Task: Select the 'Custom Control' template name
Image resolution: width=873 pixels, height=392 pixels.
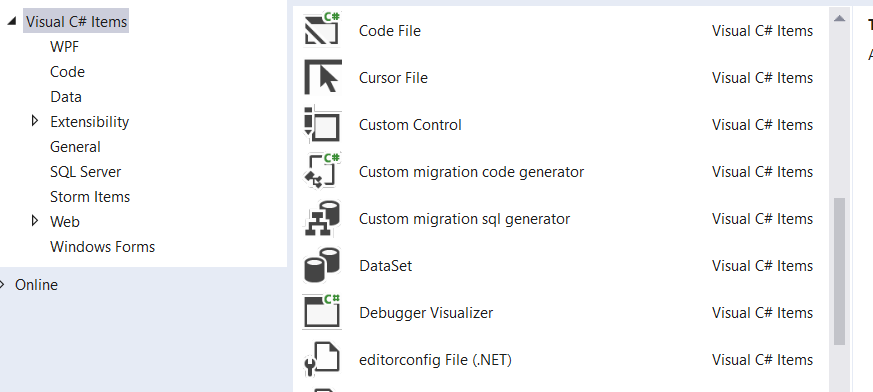Action: click(410, 125)
